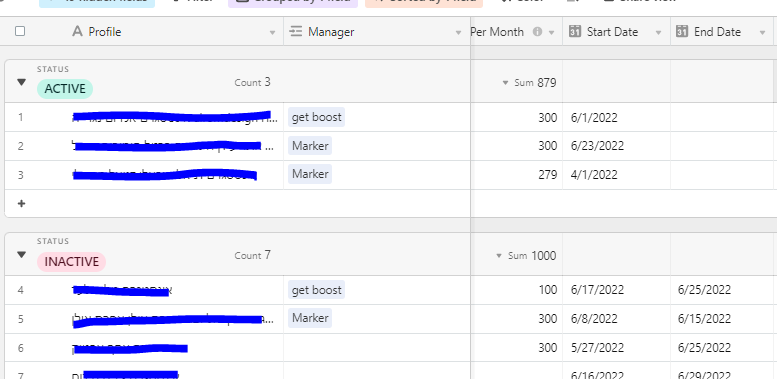Click the 5/27/2022 start date cell

(x=616, y=347)
